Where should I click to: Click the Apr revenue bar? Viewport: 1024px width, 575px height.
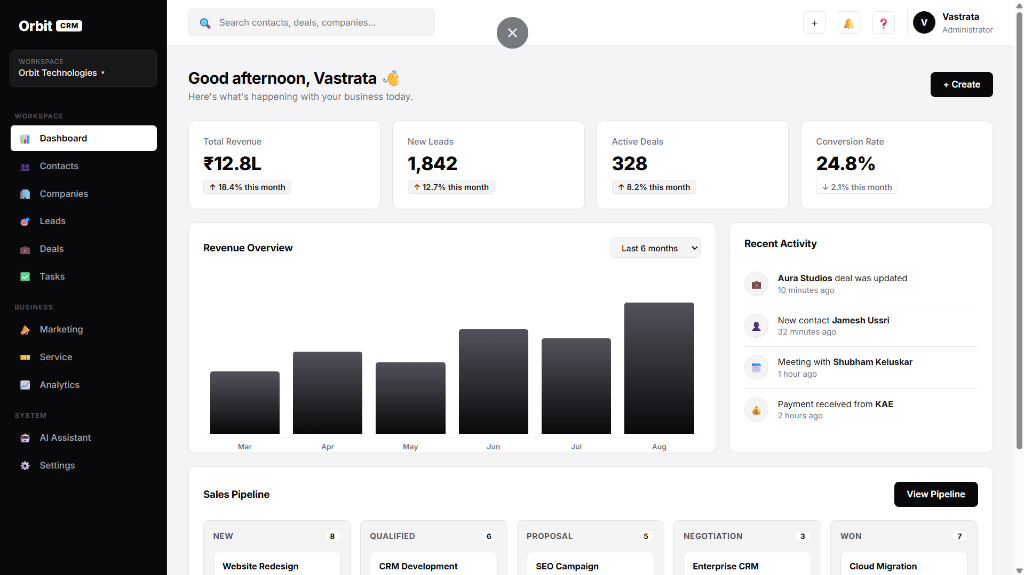click(x=327, y=393)
